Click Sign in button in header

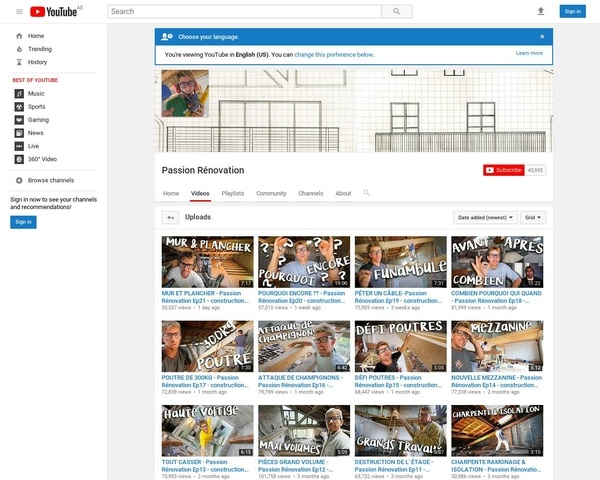572,11
